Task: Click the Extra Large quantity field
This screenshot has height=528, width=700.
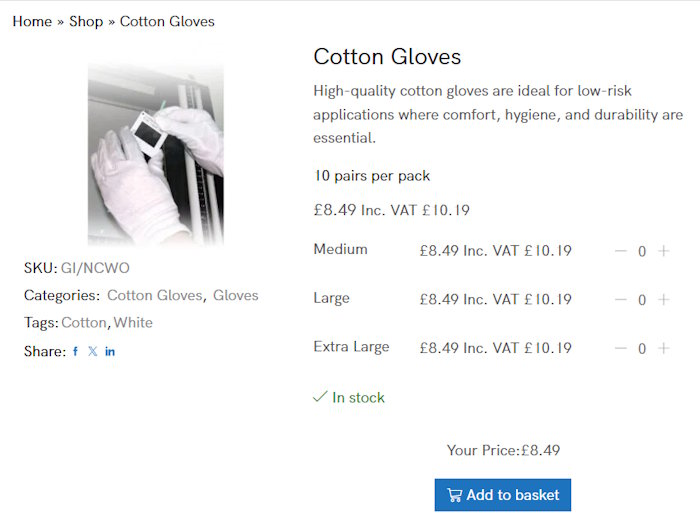Action: (x=642, y=349)
